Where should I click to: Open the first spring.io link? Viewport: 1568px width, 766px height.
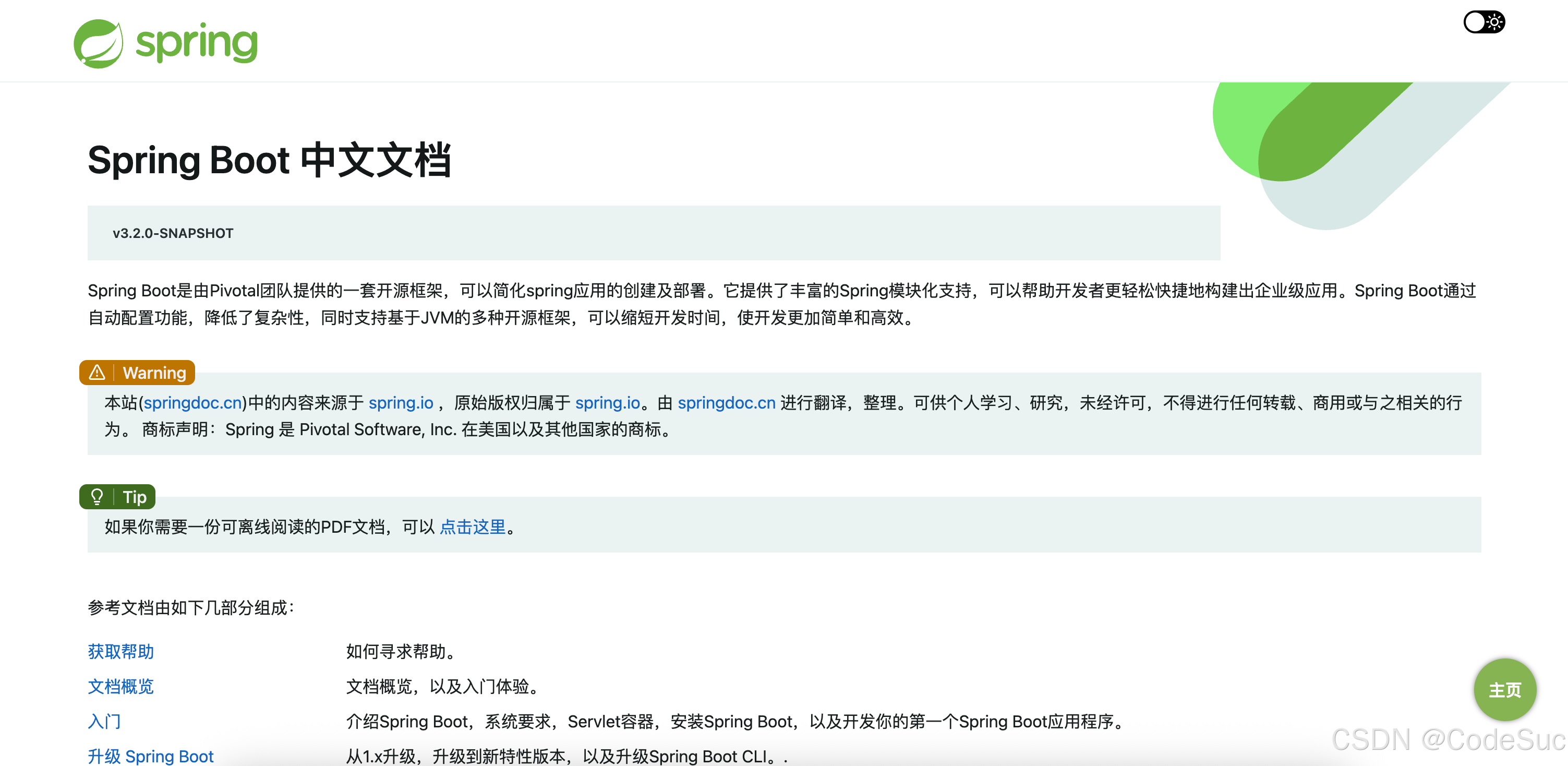point(401,402)
